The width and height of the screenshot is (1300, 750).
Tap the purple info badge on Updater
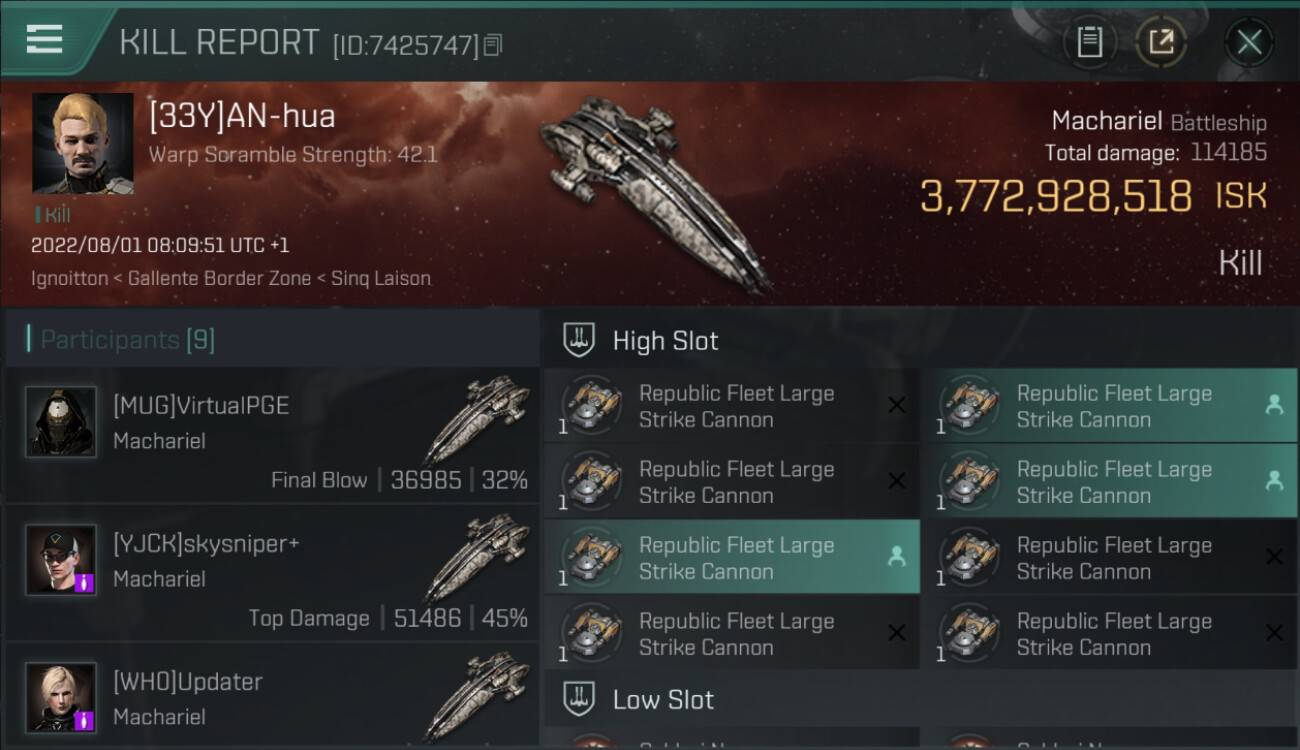point(85,719)
